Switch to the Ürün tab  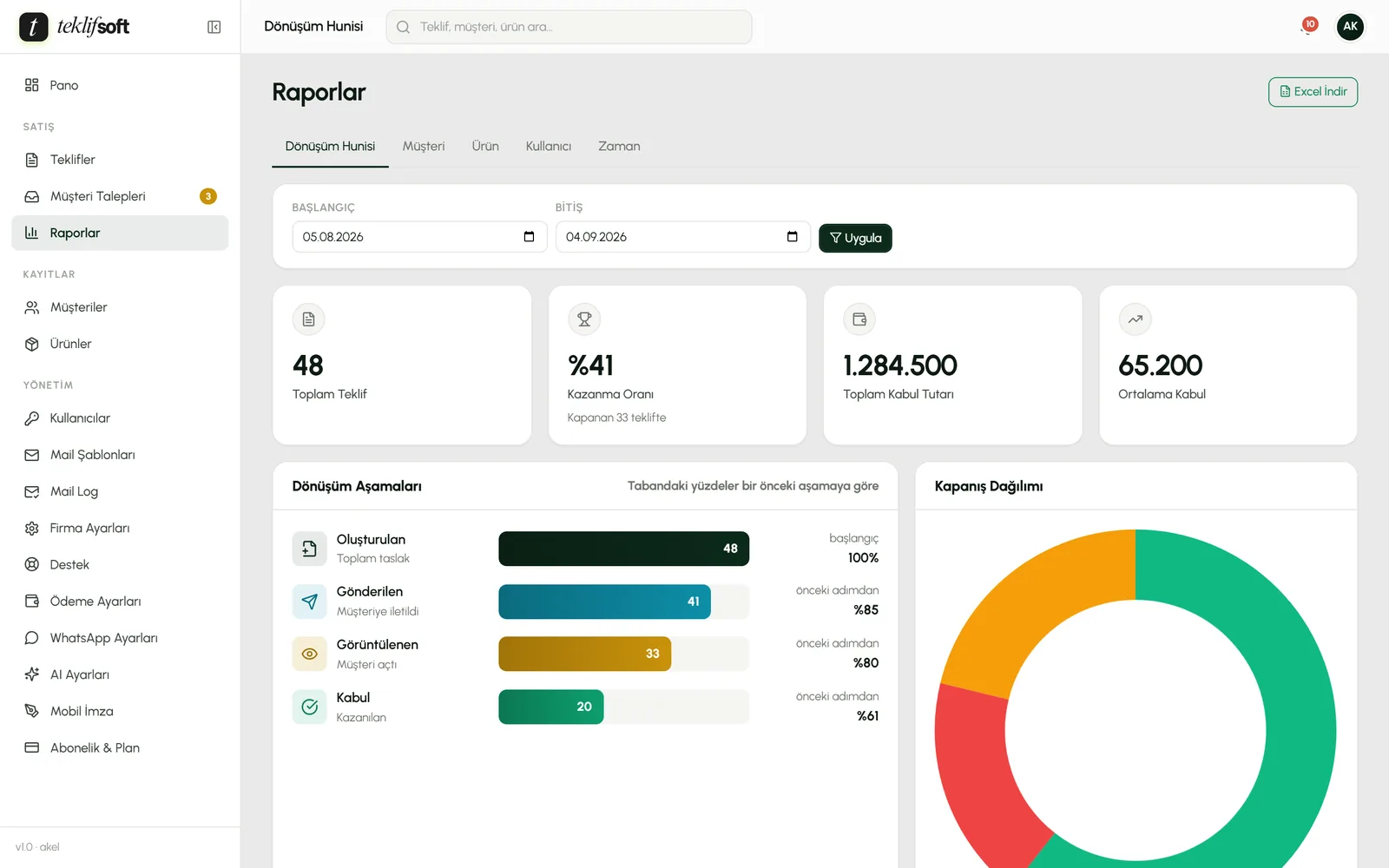point(485,147)
